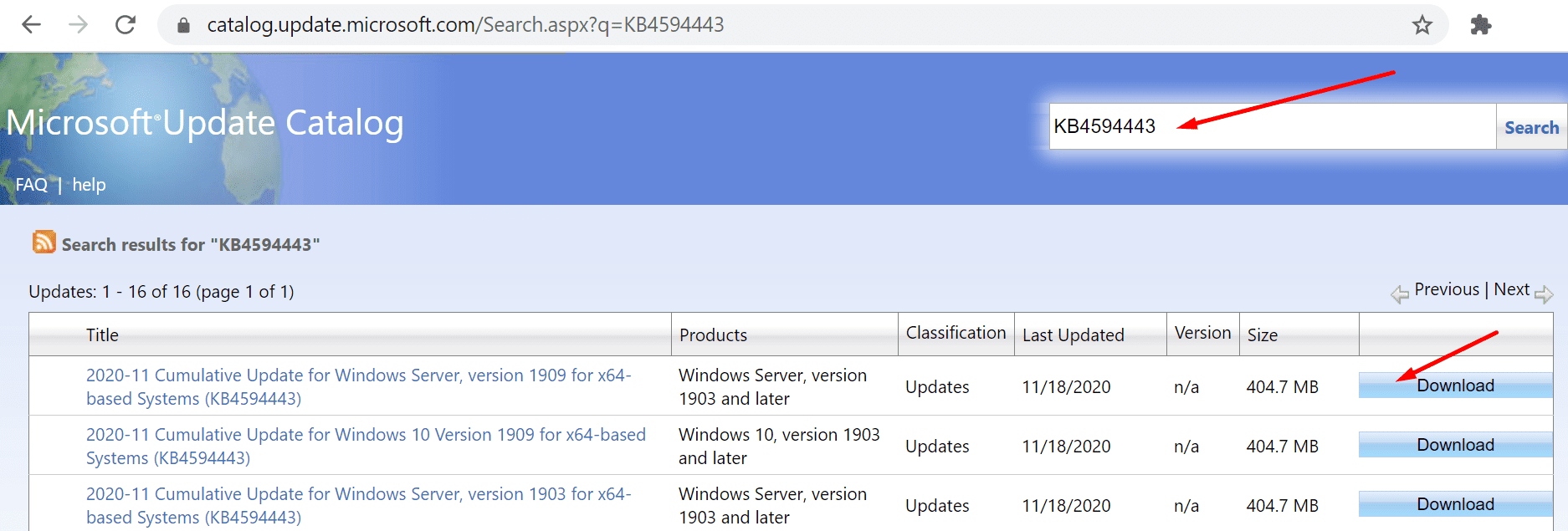This screenshot has width=1568, height=531.
Task: Click 'Windows 10, version 1903 and later' cell
Action: tap(779, 447)
